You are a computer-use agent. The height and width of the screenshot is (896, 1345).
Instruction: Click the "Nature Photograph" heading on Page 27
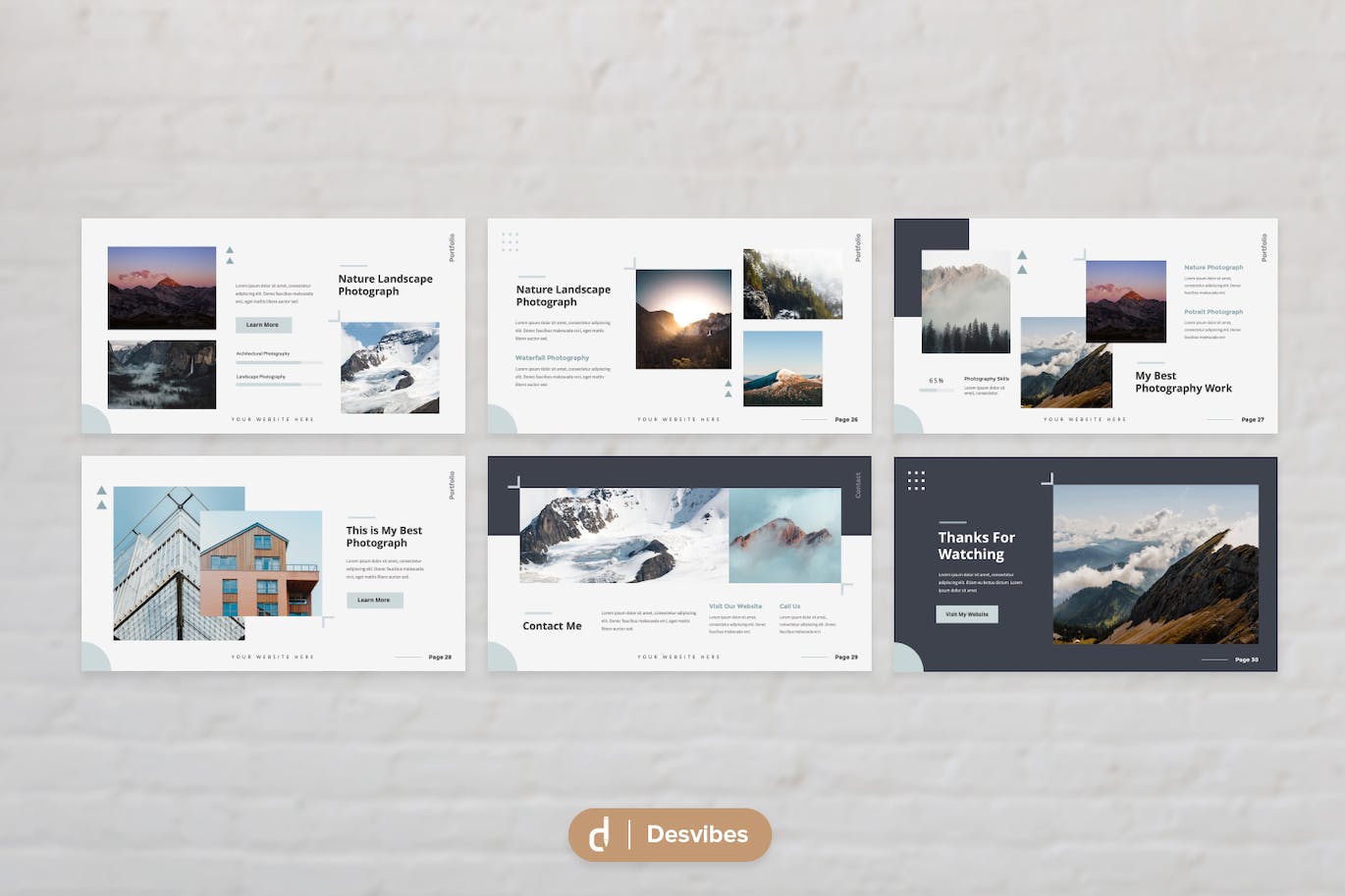1213,267
